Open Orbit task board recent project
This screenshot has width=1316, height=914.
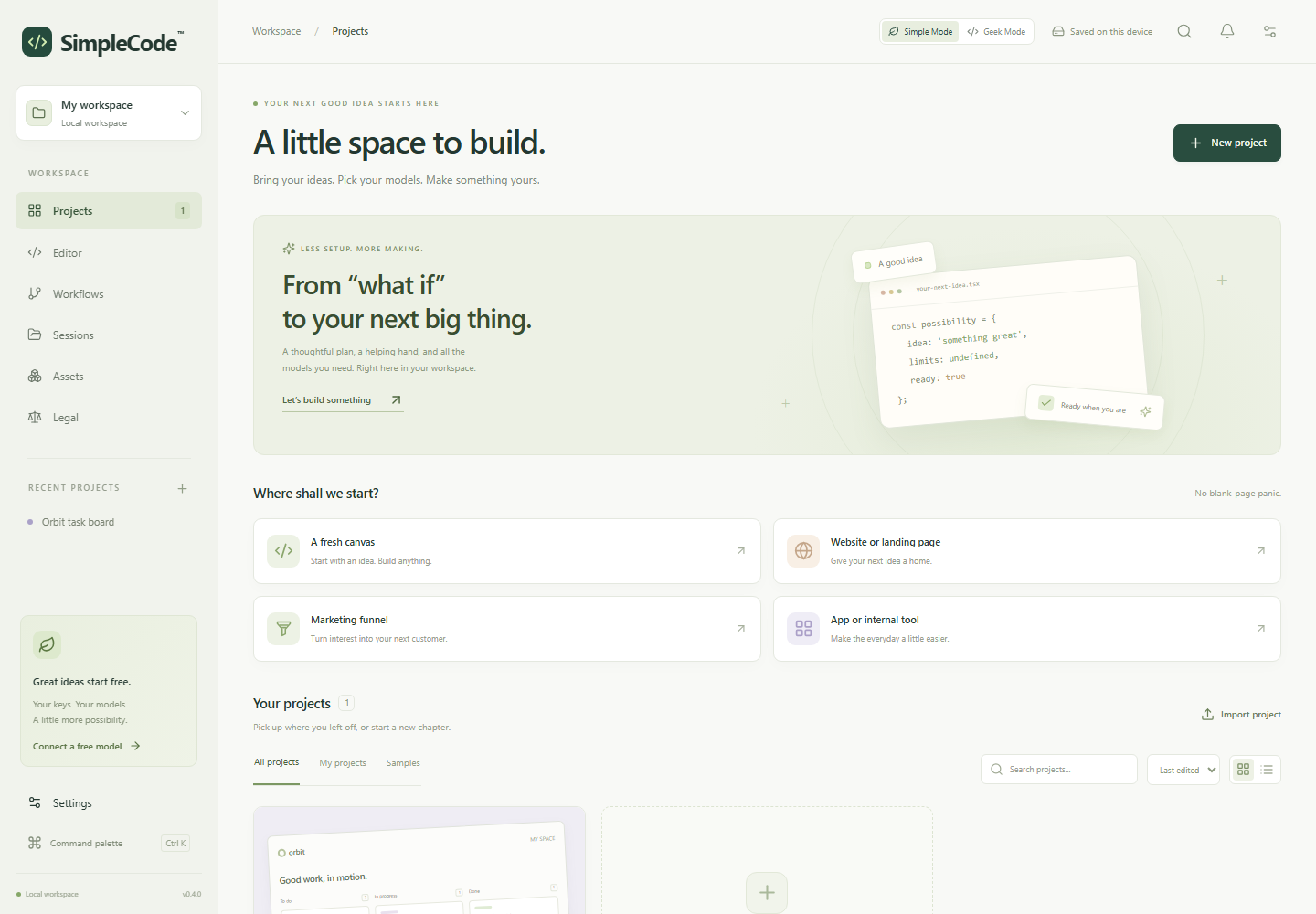point(109,523)
